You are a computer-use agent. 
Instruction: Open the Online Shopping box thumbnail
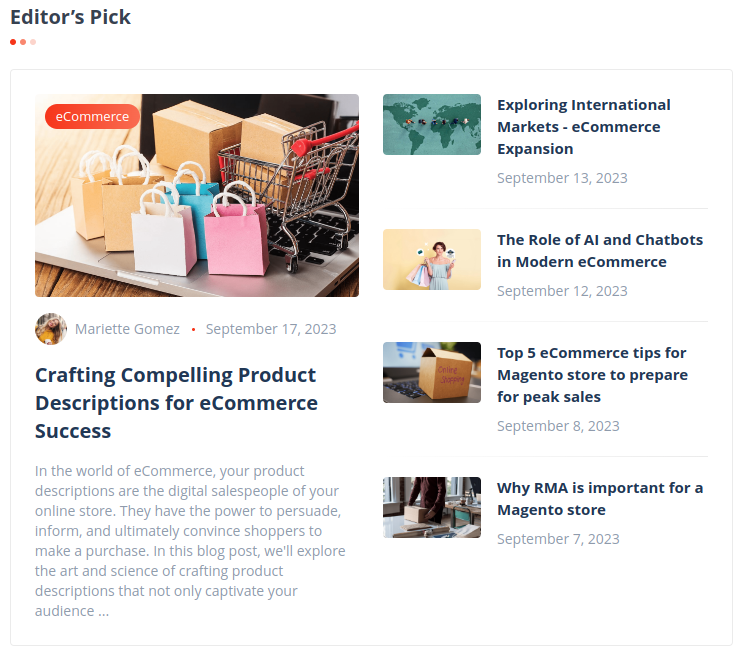click(x=432, y=372)
